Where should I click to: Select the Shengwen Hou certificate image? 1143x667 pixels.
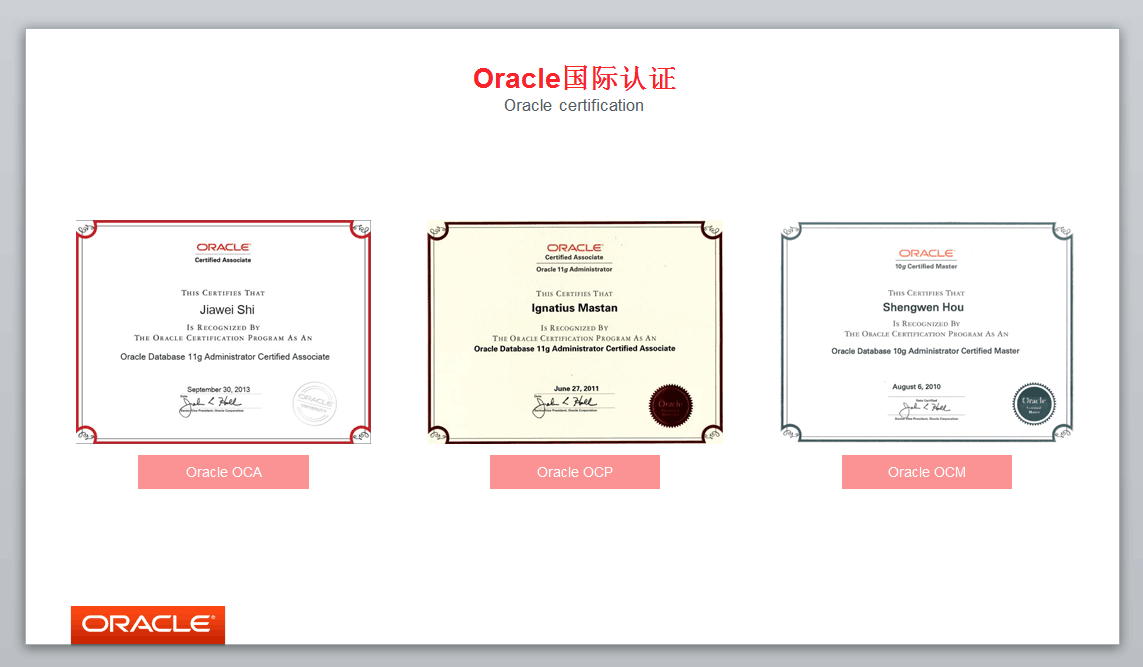pyautogui.click(x=927, y=332)
